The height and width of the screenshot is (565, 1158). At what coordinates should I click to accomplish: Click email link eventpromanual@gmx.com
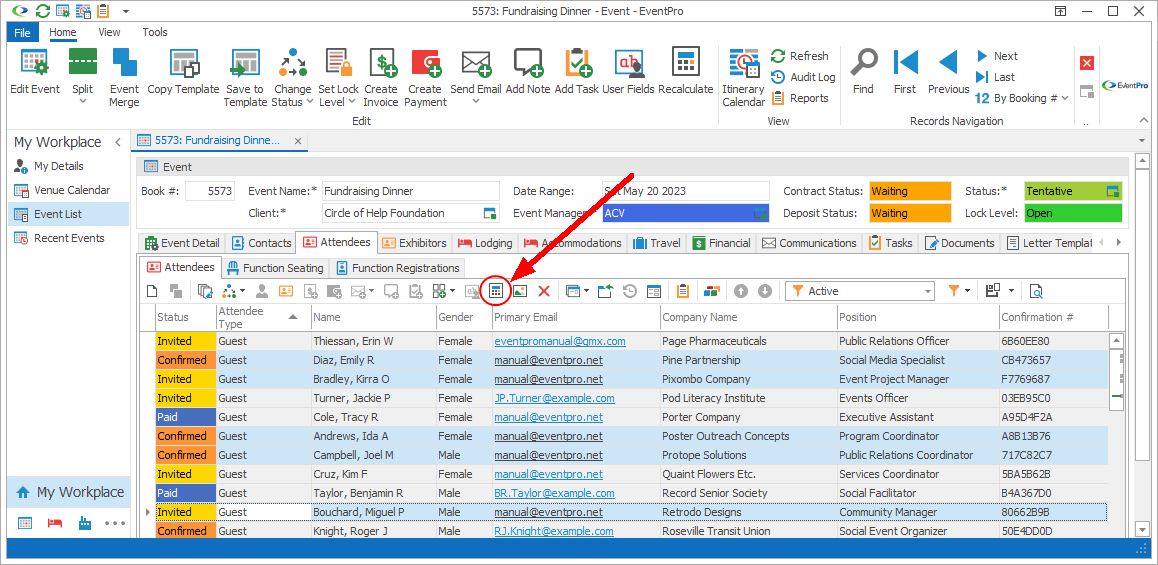pos(560,341)
